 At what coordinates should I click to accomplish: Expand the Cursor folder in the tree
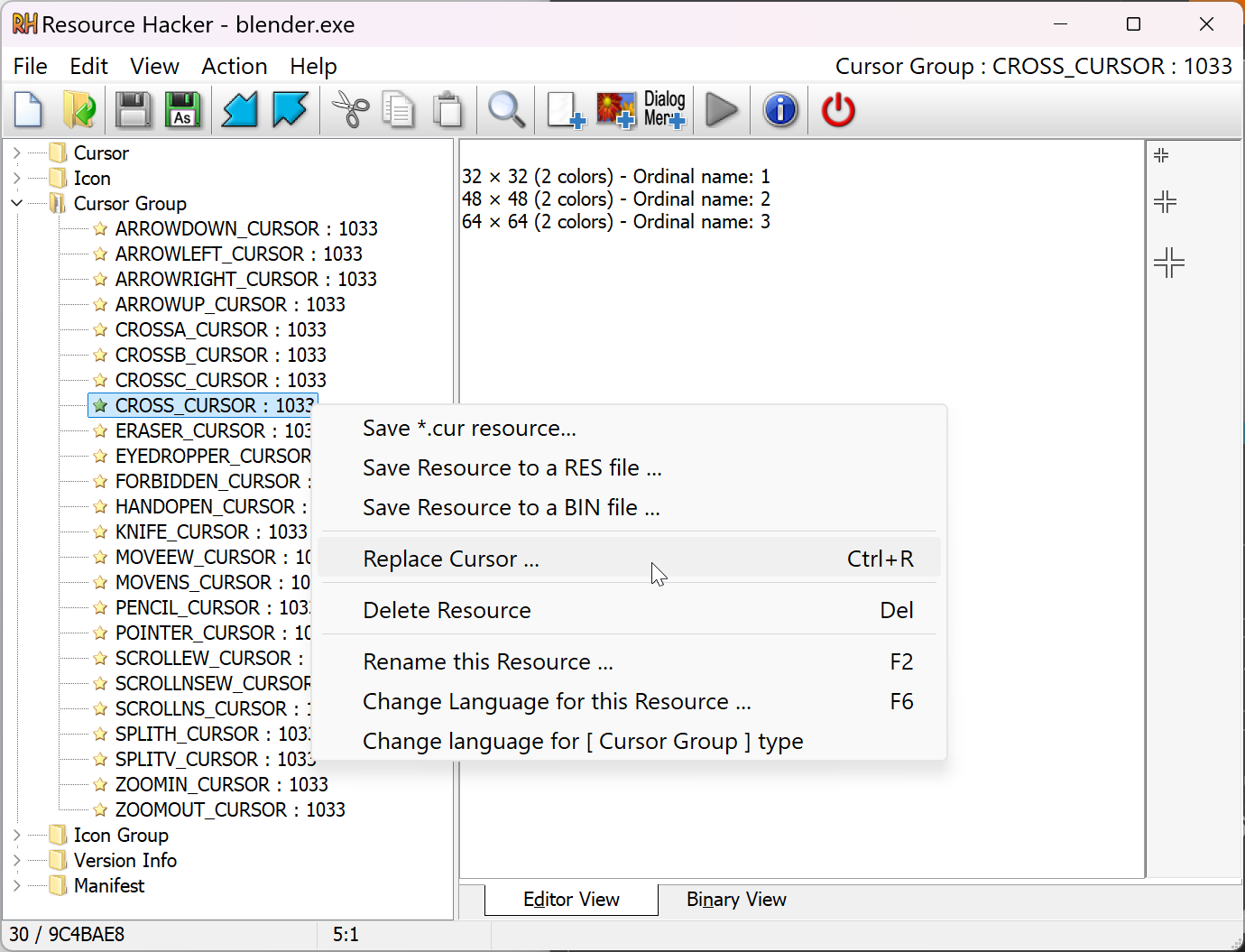17,153
